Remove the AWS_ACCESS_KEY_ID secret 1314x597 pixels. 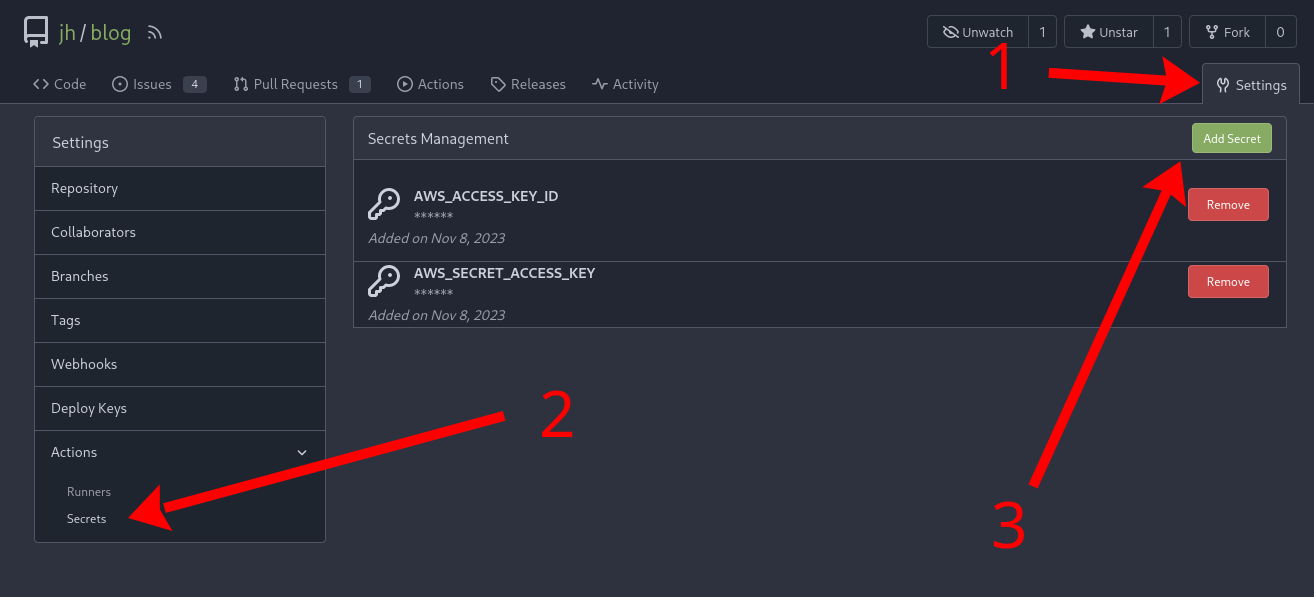1228,205
